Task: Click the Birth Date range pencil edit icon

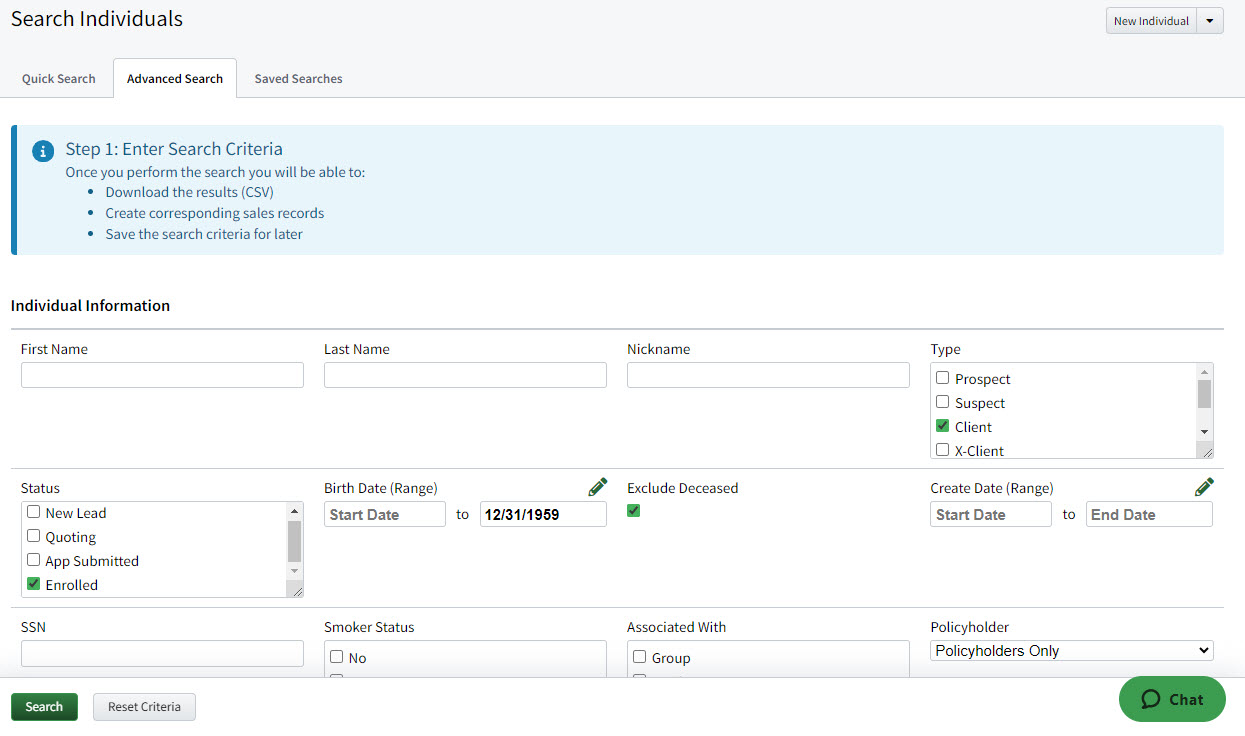Action: (597, 487)
